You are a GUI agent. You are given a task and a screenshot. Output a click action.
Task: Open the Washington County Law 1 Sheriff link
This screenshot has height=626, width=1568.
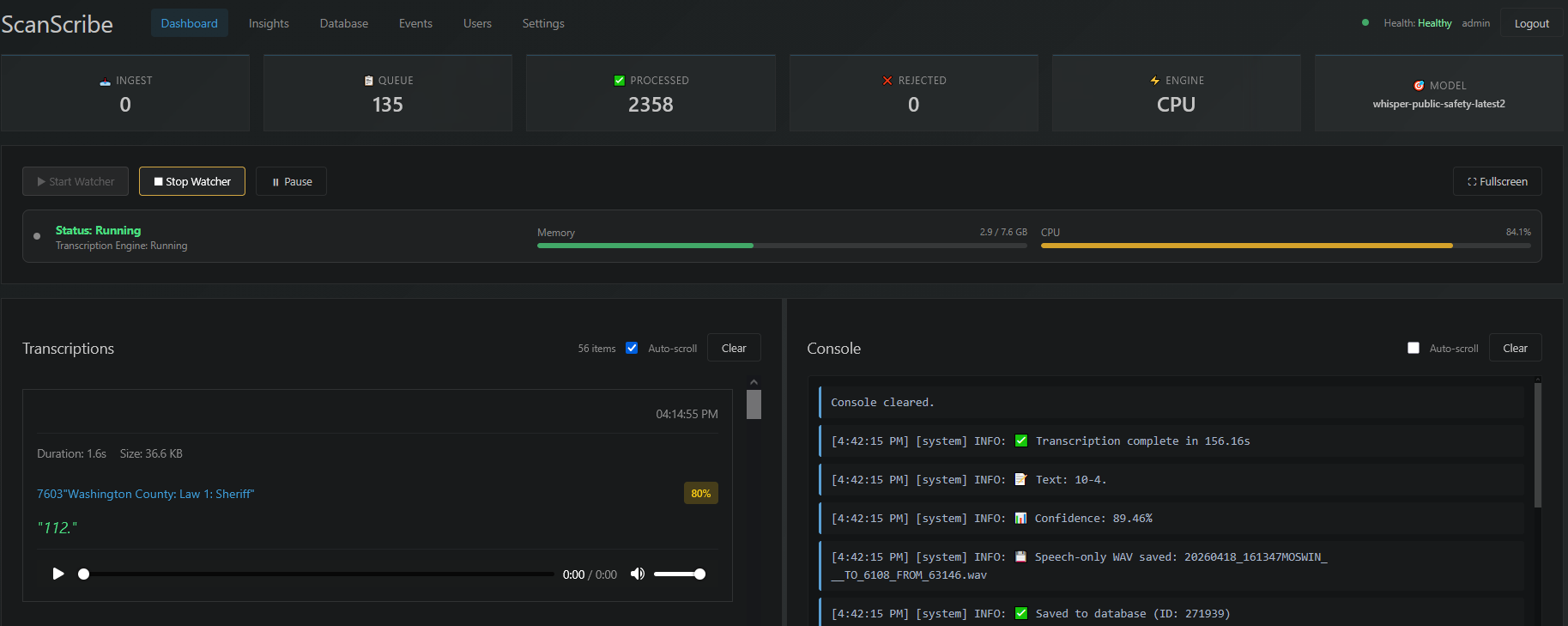[x=146, y=494]
